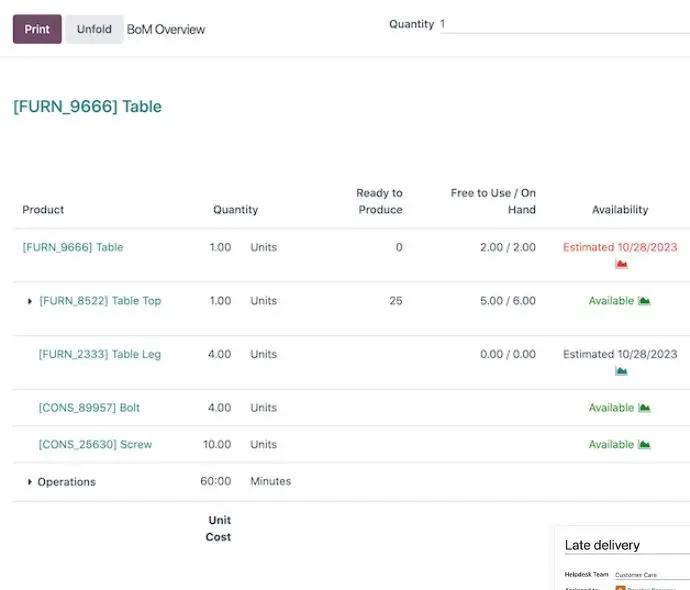
Task: Expand the Operations row
Action: (x=29, y=482)
